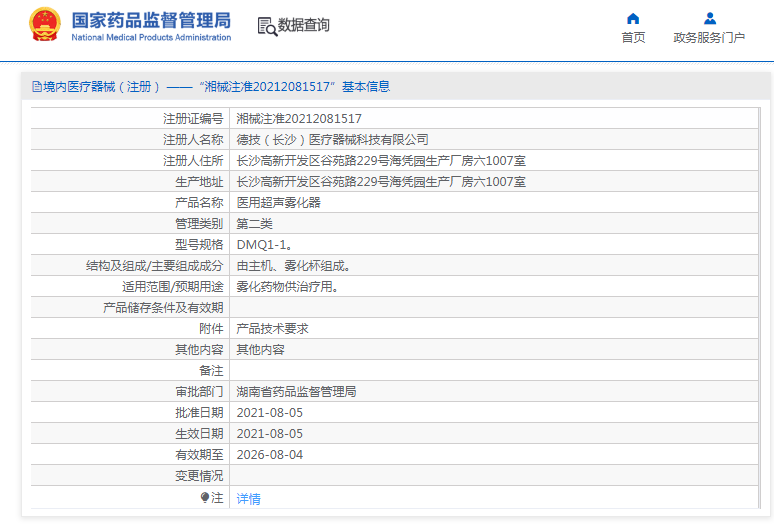The image size is (774, 525).
Task: Click 由主机、雾化杯组成。 cell
Action: 294,266
